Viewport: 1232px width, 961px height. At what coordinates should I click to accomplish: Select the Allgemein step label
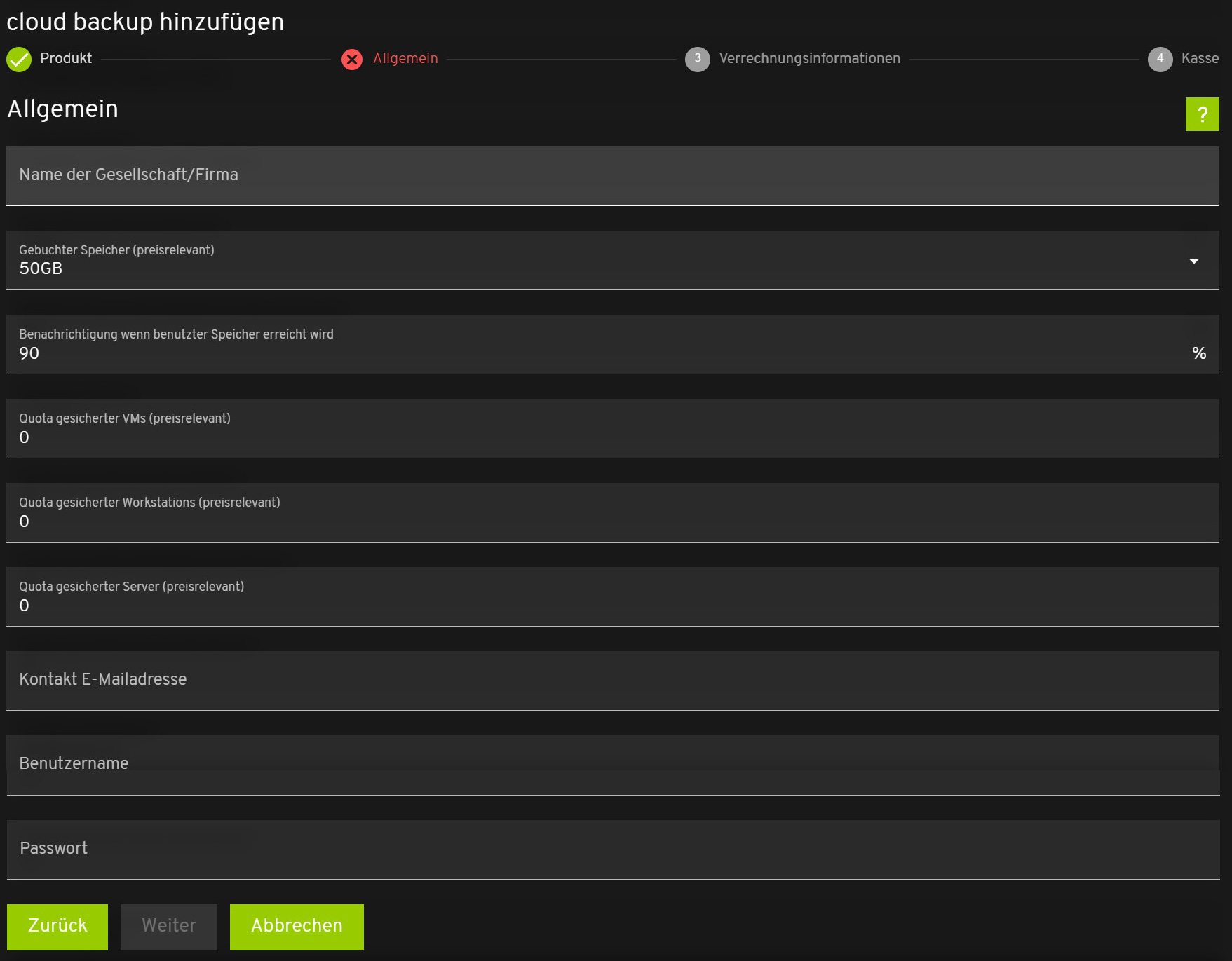tap(405, 58)
